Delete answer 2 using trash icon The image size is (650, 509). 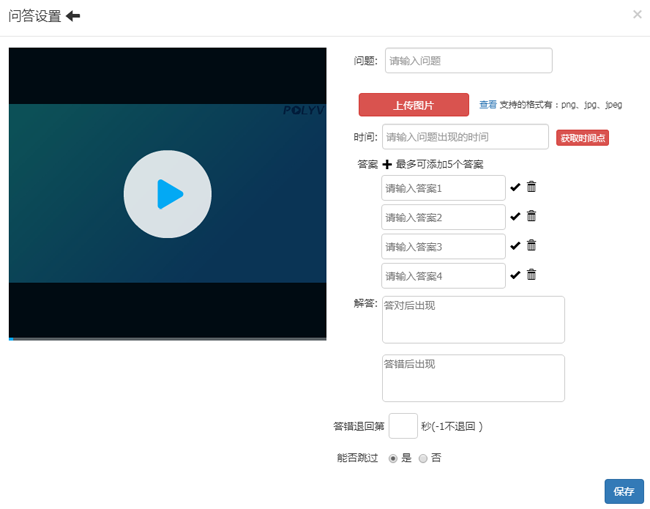532,216
